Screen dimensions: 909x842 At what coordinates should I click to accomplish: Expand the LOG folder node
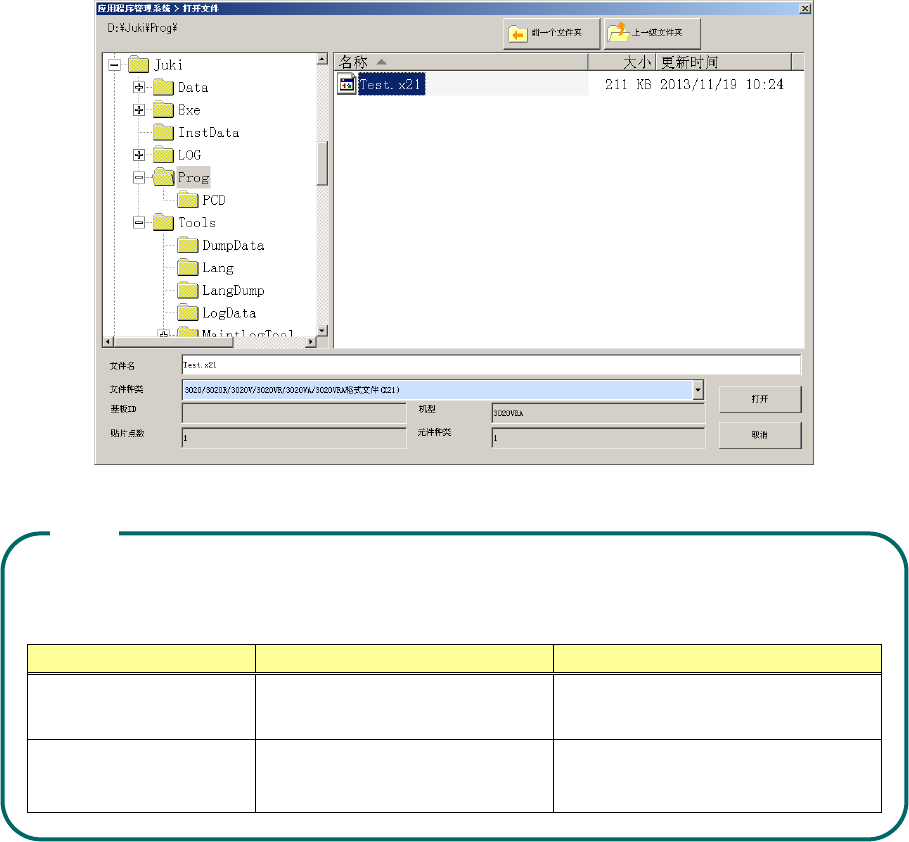pos(139,155)
